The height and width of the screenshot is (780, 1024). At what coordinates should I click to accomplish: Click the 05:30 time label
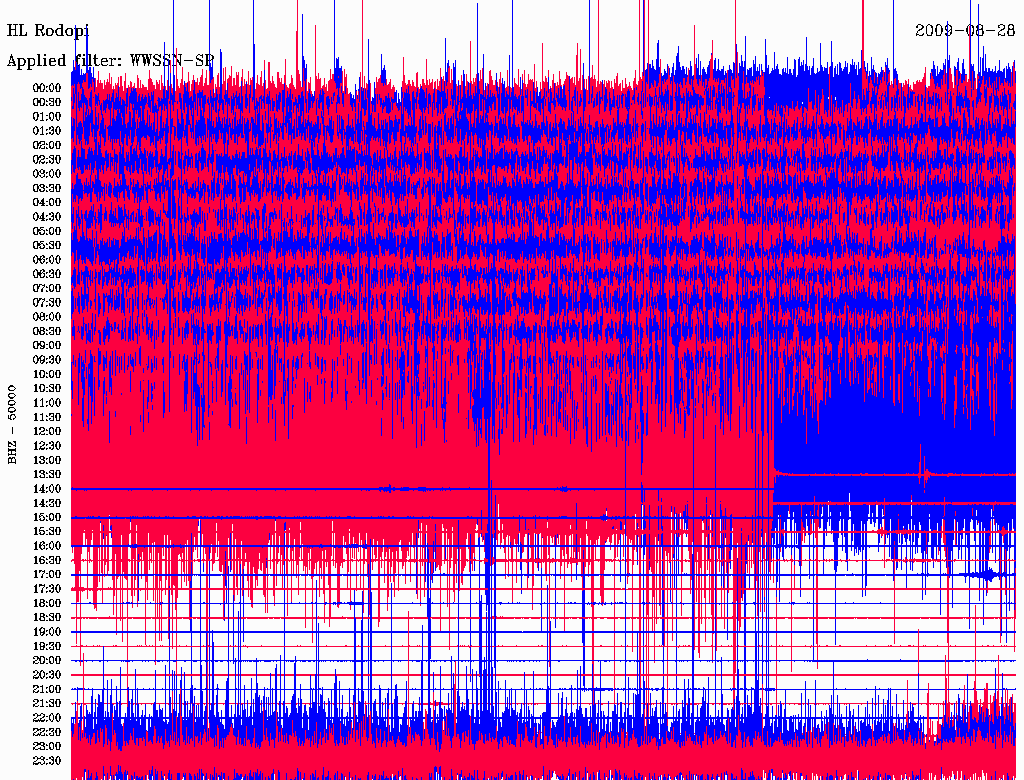(47, 246)
